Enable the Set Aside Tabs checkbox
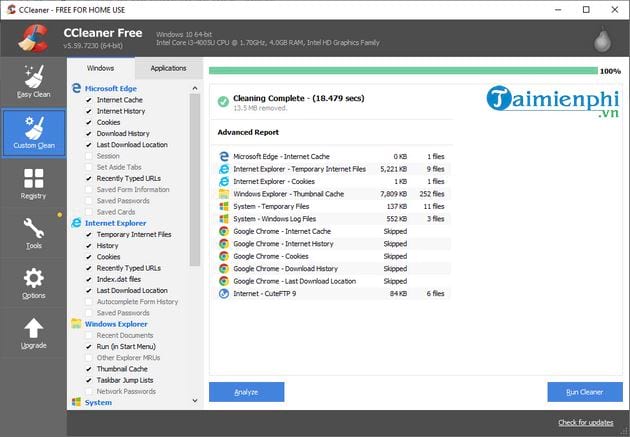The width and height of the screenshot is (630, 437). (x=89, y=167)
